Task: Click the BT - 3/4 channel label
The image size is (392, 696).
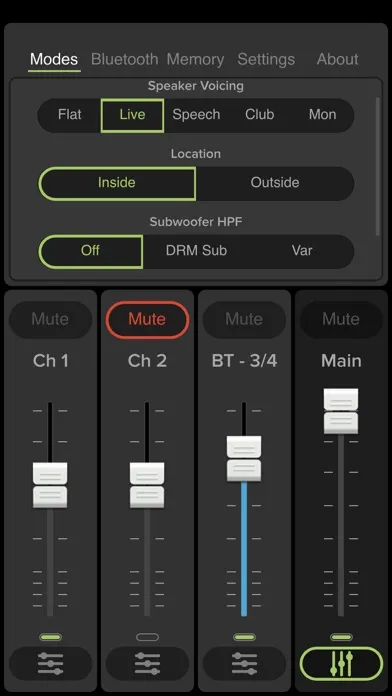Action: pyautogui.click(x=245, y=361)
